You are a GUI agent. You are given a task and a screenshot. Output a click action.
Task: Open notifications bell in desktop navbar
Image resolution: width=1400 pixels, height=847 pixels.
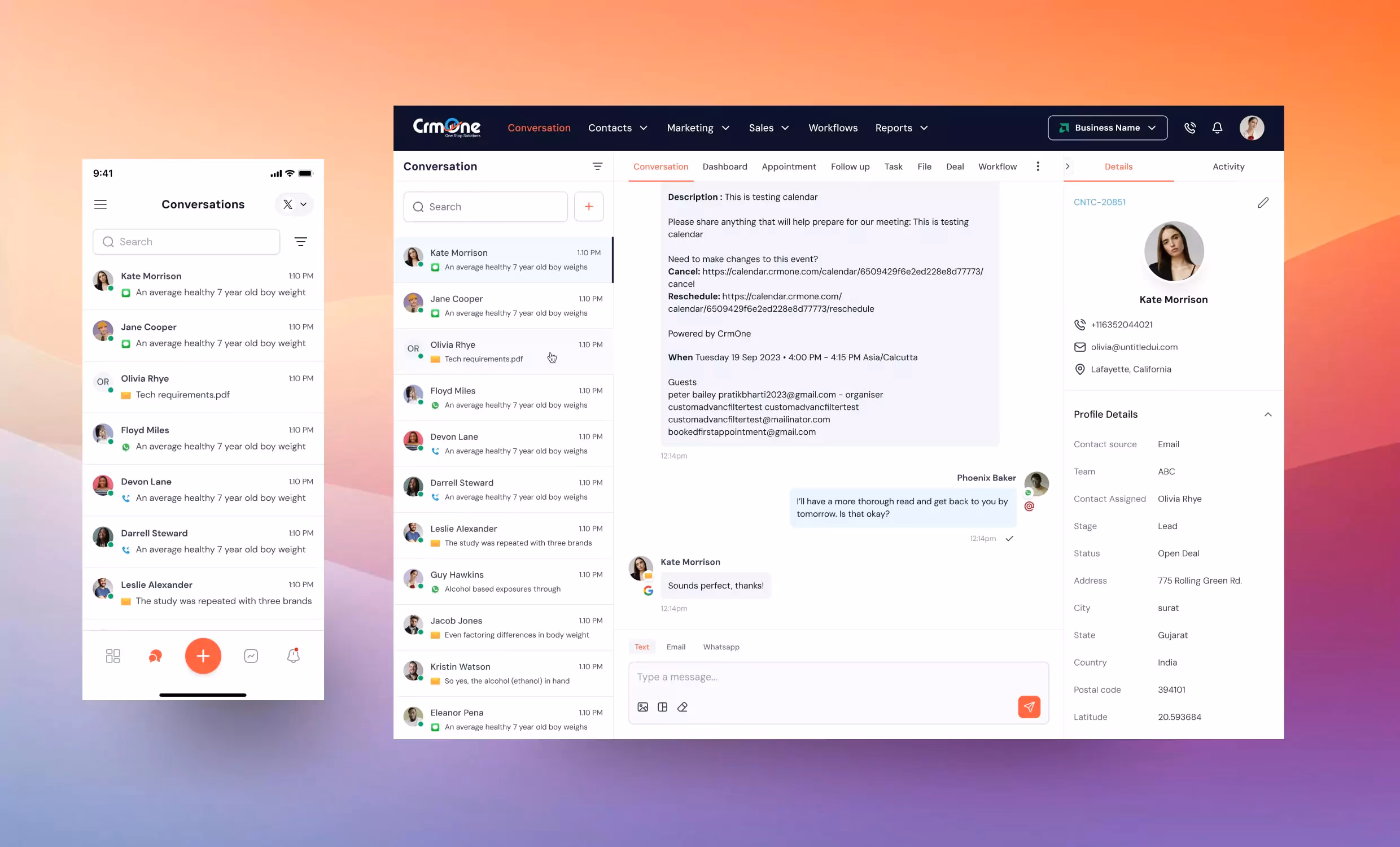1217,128
